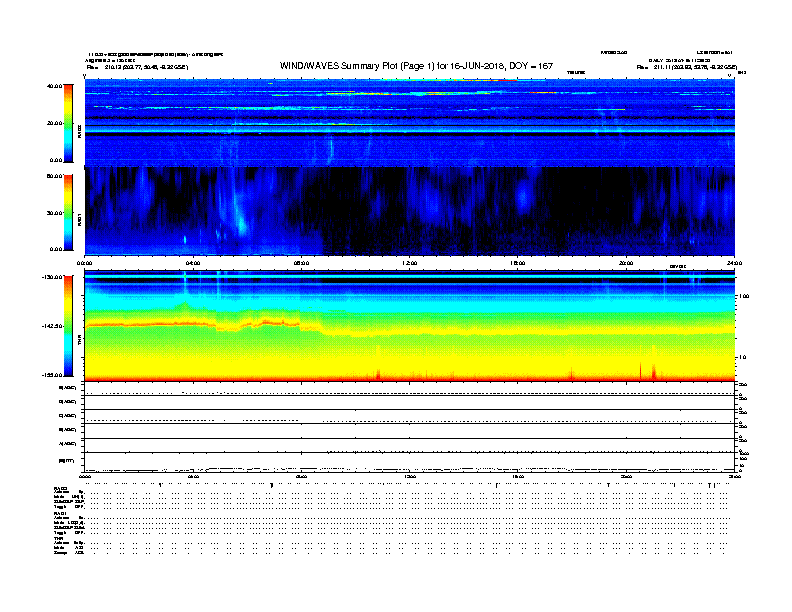The image size is (792, 612).
Task: Select the 40.00 label on RAD2 scale
Action: [54, 86]
